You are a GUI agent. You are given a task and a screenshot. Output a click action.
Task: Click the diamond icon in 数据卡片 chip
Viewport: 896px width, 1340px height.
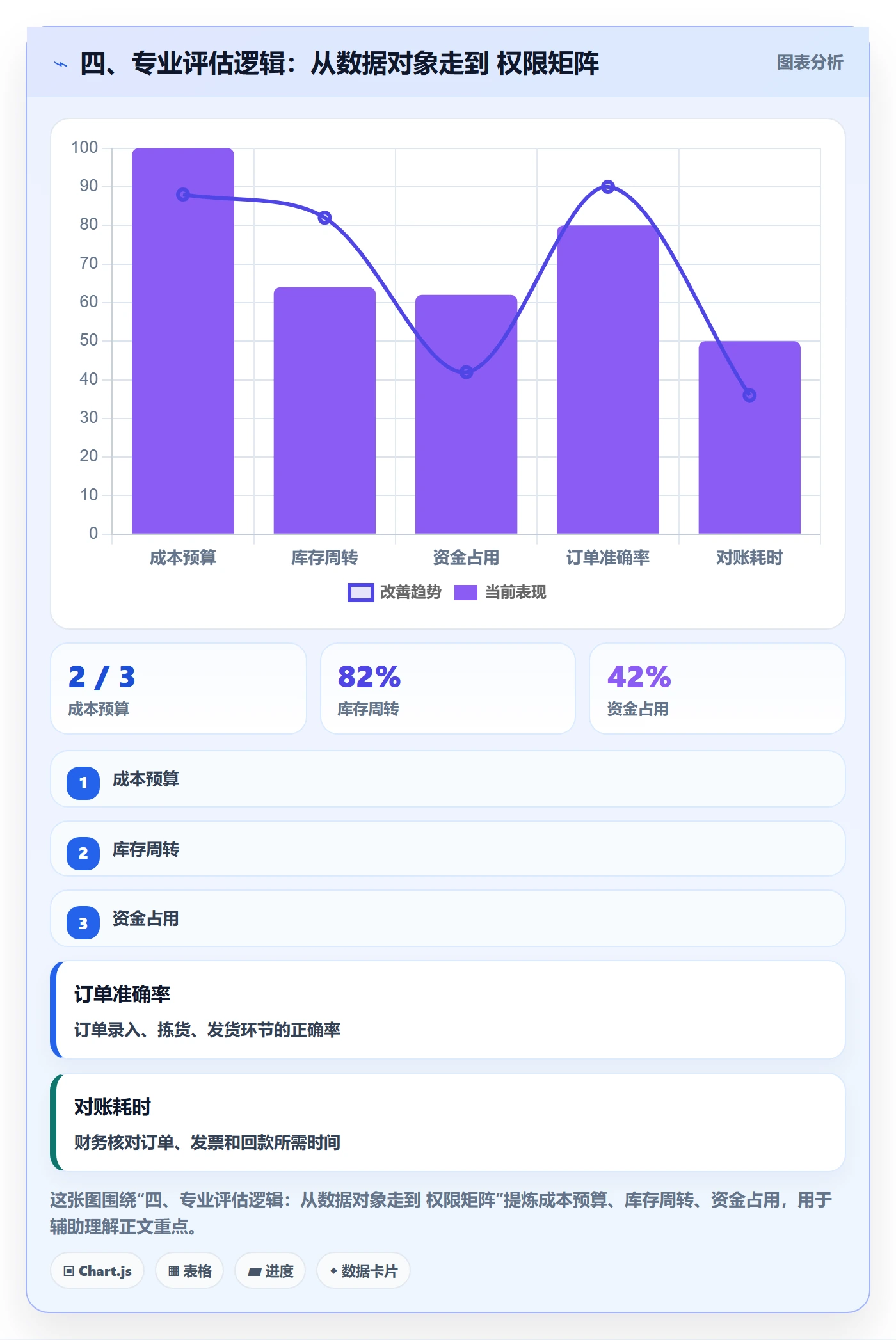tap(333, 1271)
